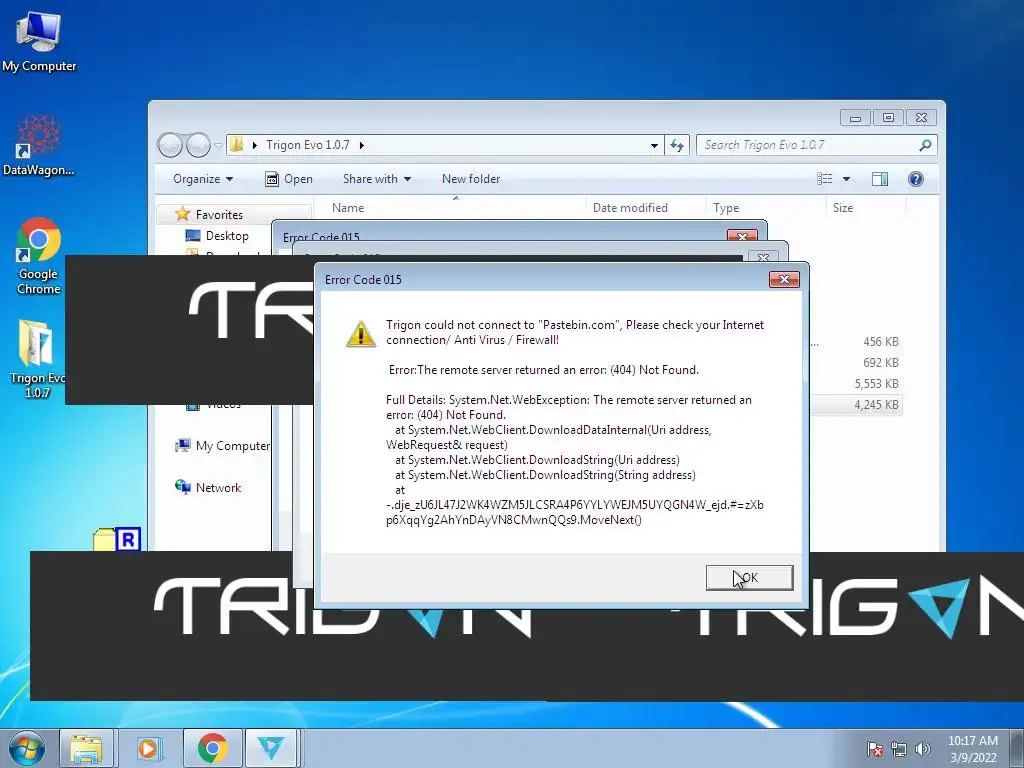Open the Windows Start menu

point(26,748)
